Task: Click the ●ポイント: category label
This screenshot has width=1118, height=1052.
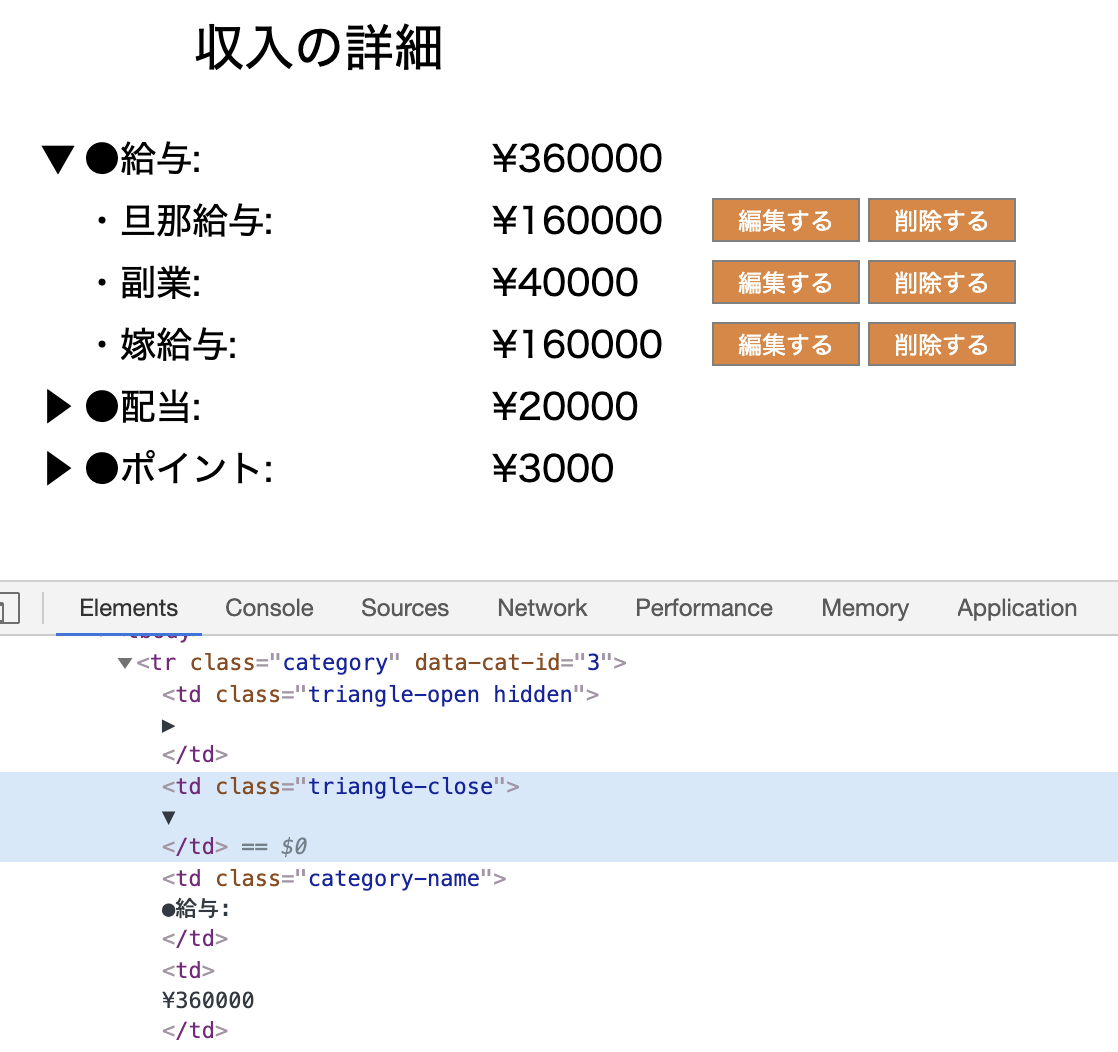Action: (x=179, y=469)
